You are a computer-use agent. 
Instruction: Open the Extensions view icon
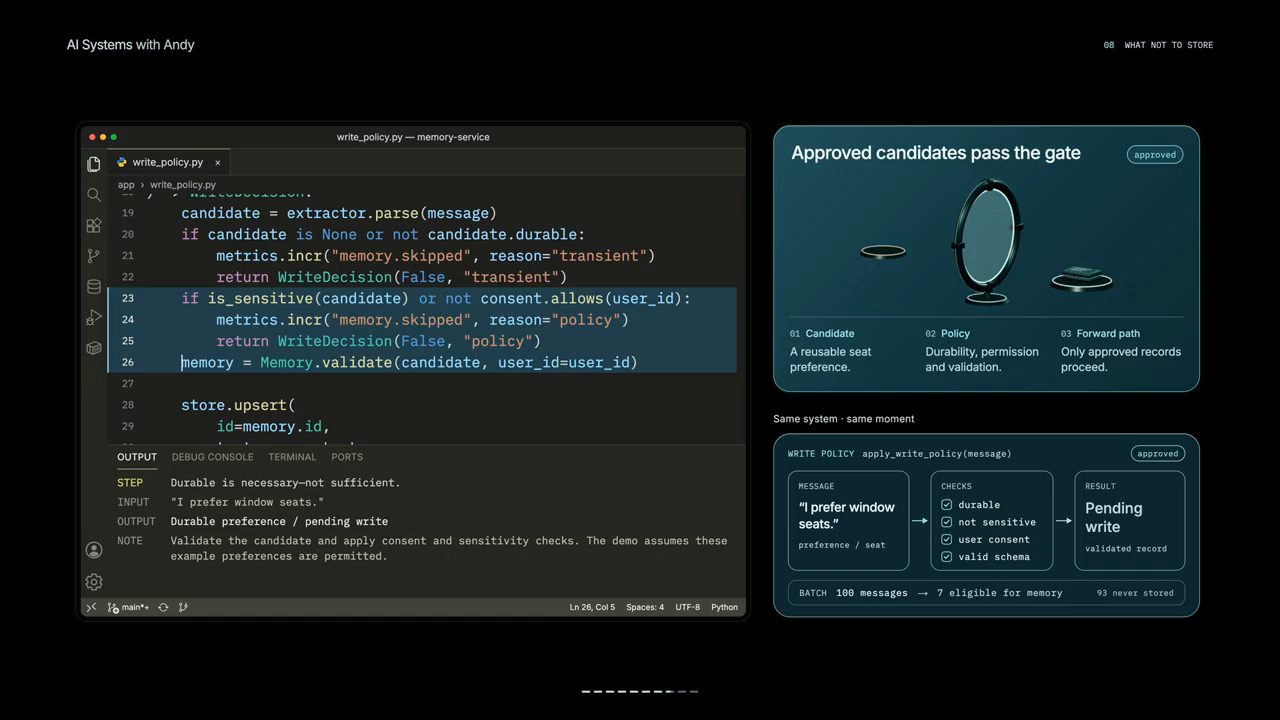pyautogui.click(x=94, y=226)
